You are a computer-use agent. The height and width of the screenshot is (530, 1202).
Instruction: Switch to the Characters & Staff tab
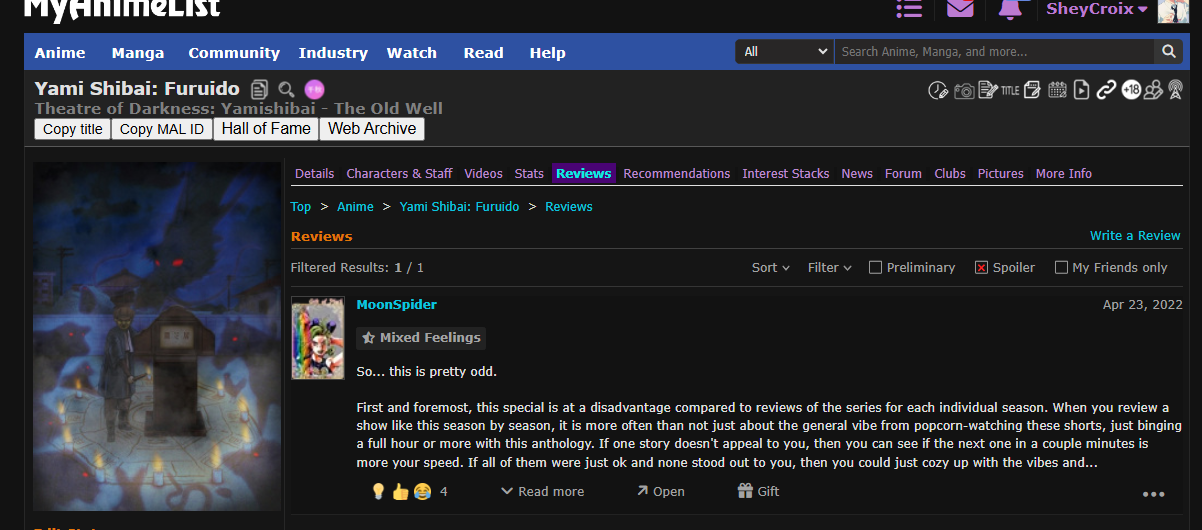(399, 174)
